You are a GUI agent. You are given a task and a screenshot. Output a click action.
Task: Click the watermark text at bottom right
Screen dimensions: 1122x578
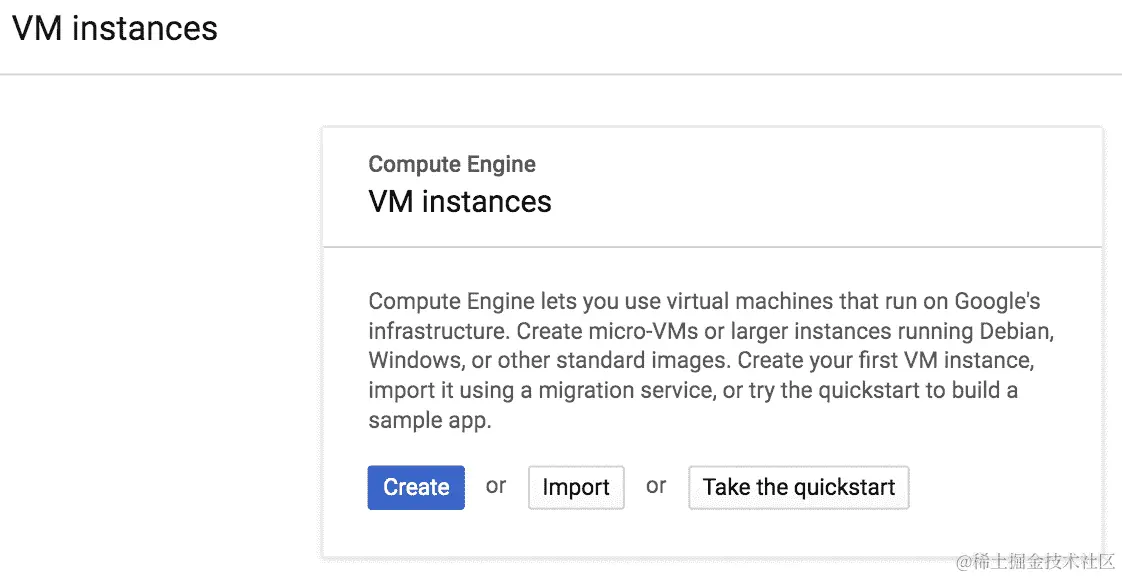coord(1035,562)
